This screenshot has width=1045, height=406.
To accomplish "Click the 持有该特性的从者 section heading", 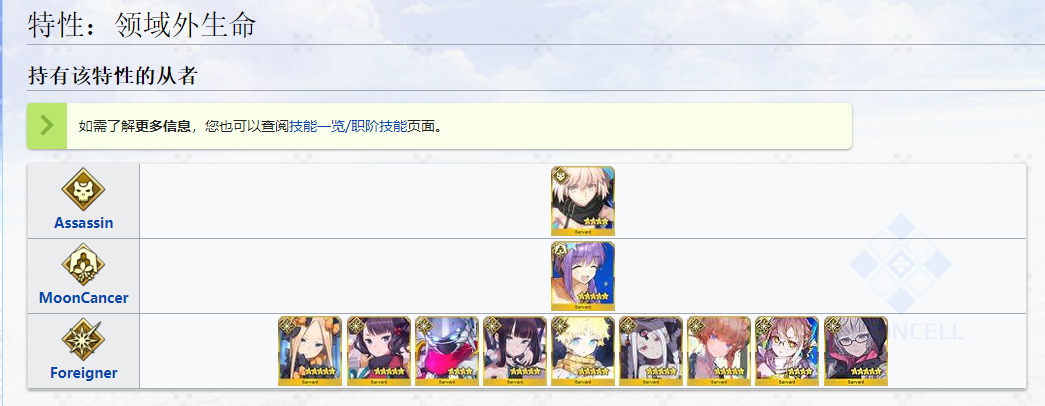I will tap(113, 76).
